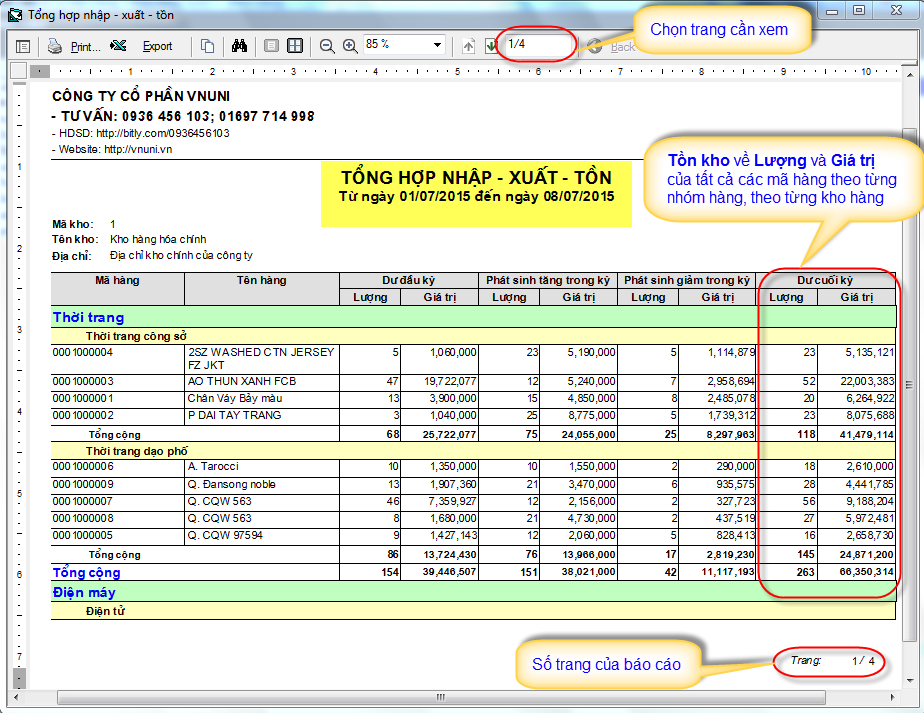This screenshot has height=713, width=924.
Task: Click the Export text button
Action: 157,46
